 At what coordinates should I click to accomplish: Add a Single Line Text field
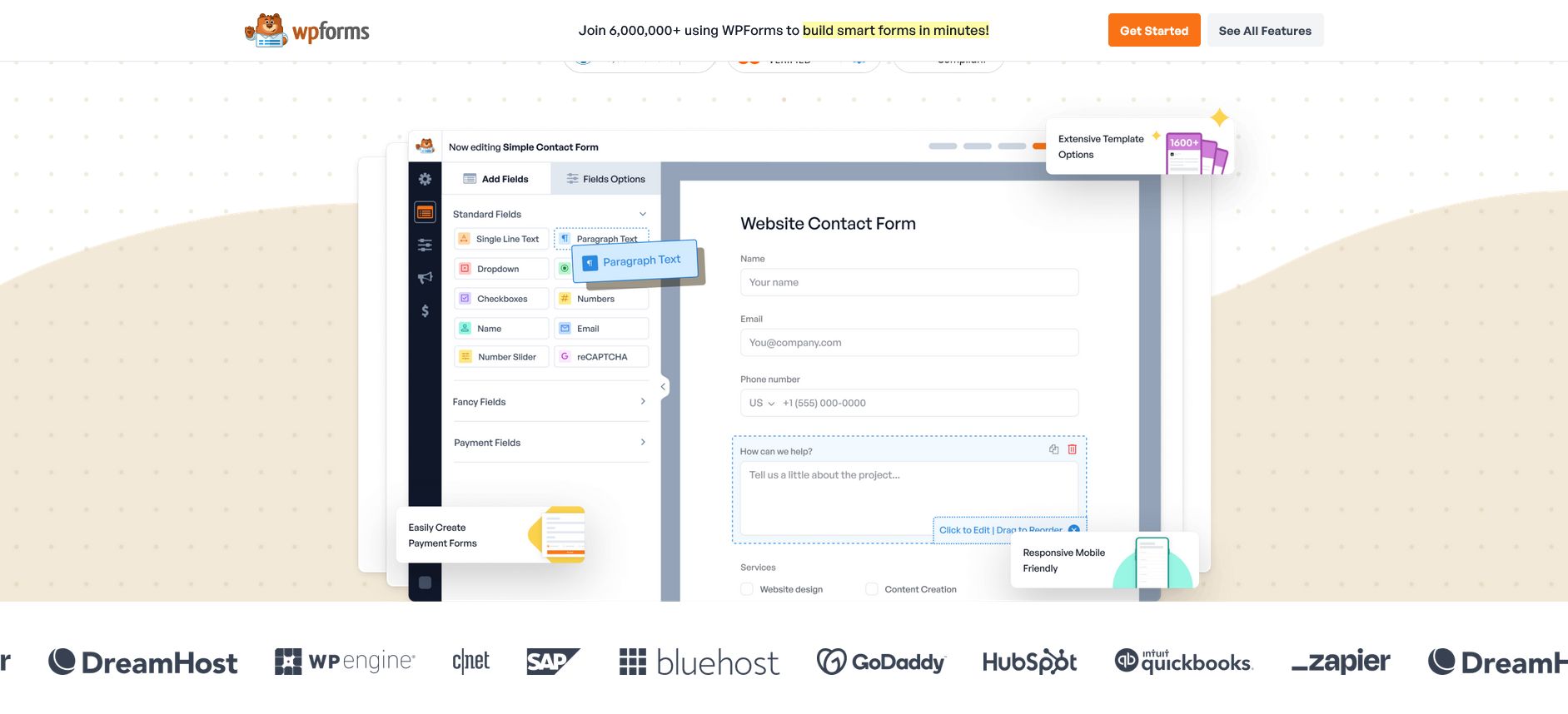pyautogui.click(x=501, y=239)
